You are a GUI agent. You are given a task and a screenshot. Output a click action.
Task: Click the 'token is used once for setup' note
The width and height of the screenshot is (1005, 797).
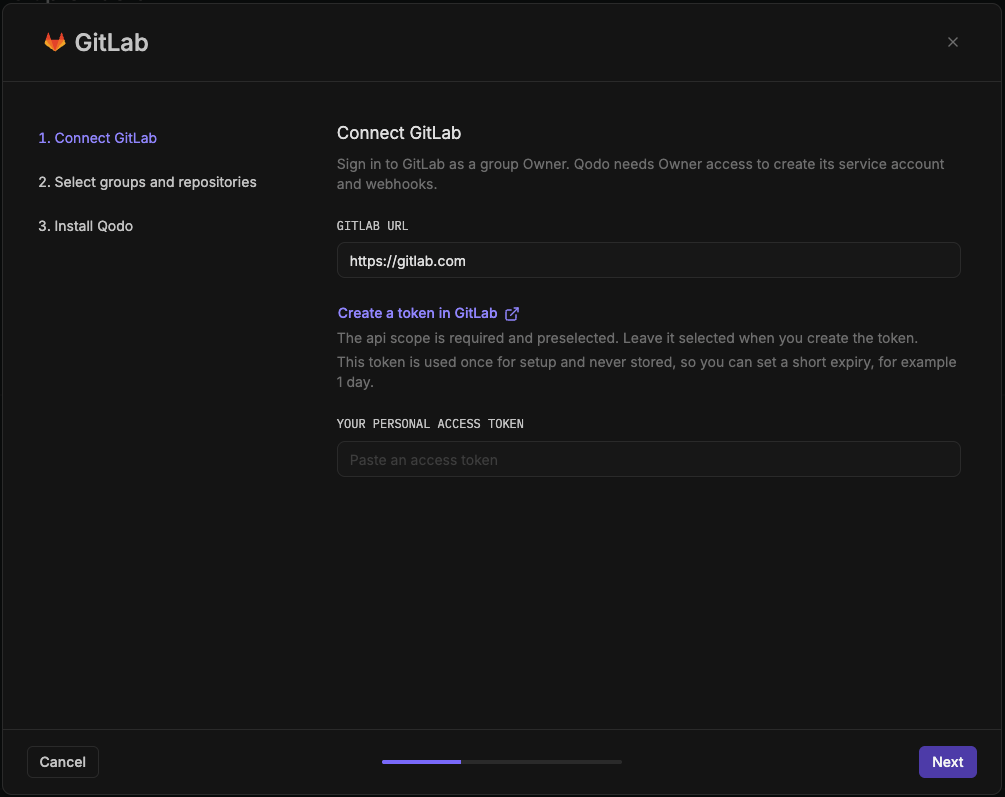pos(647,372)
